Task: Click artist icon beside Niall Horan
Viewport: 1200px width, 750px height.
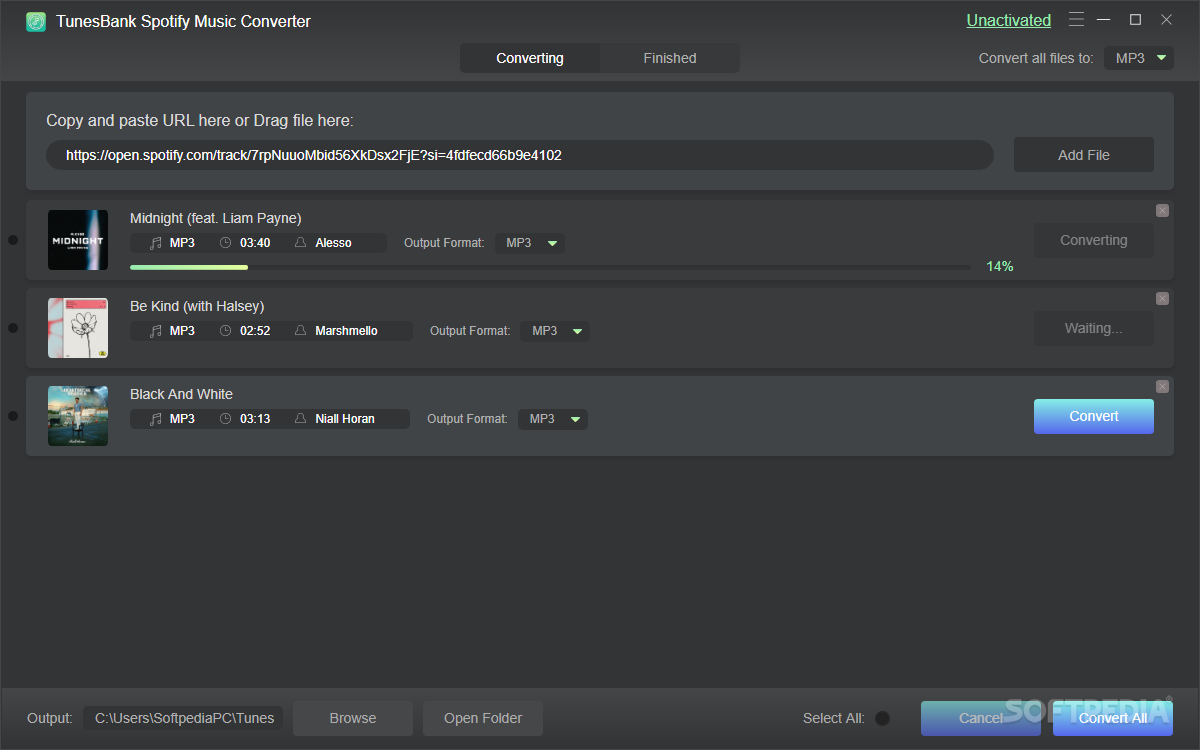Action: click(x=300, y=419)
